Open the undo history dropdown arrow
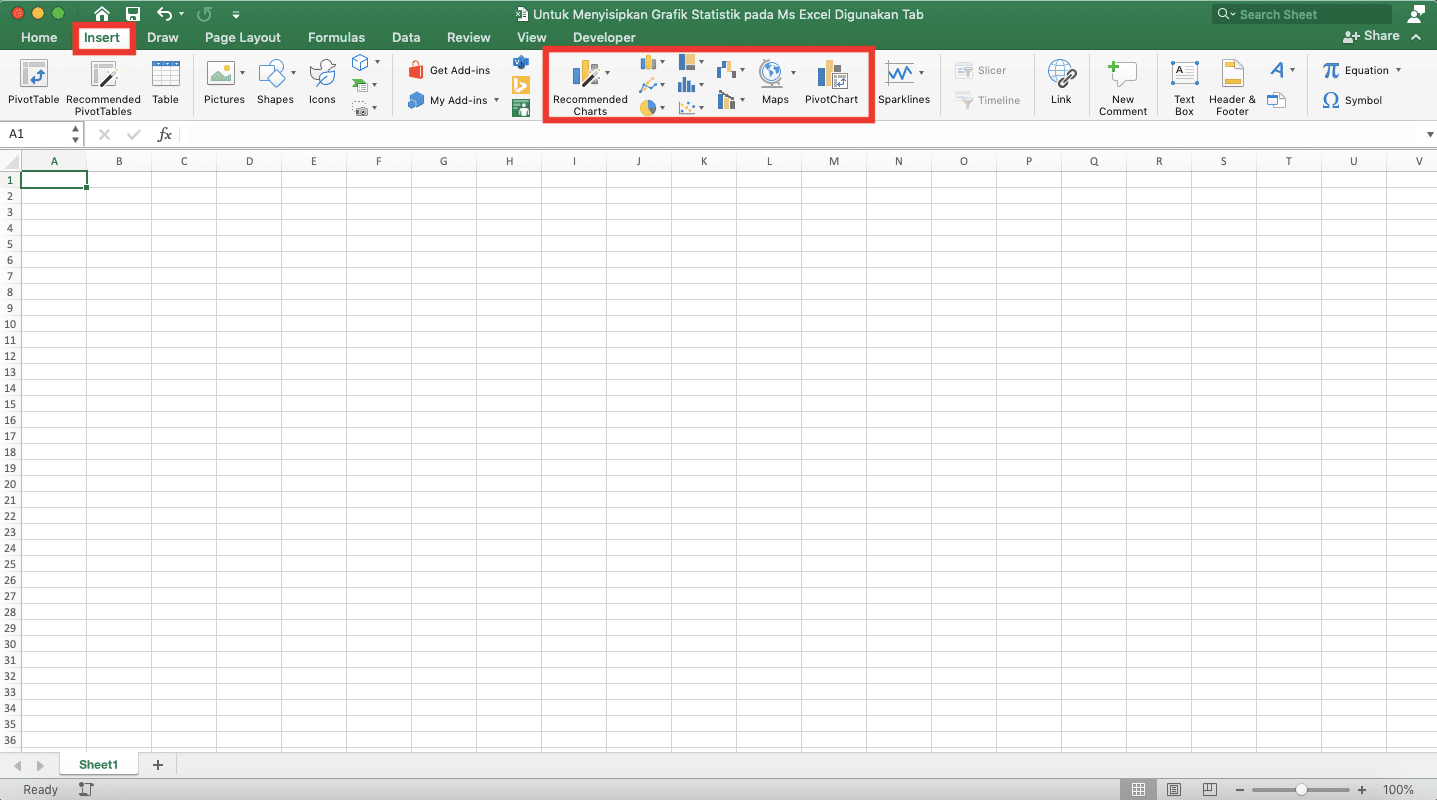Image resolution: width=1437 pixels, height=800 pixels. pos(181,15)
